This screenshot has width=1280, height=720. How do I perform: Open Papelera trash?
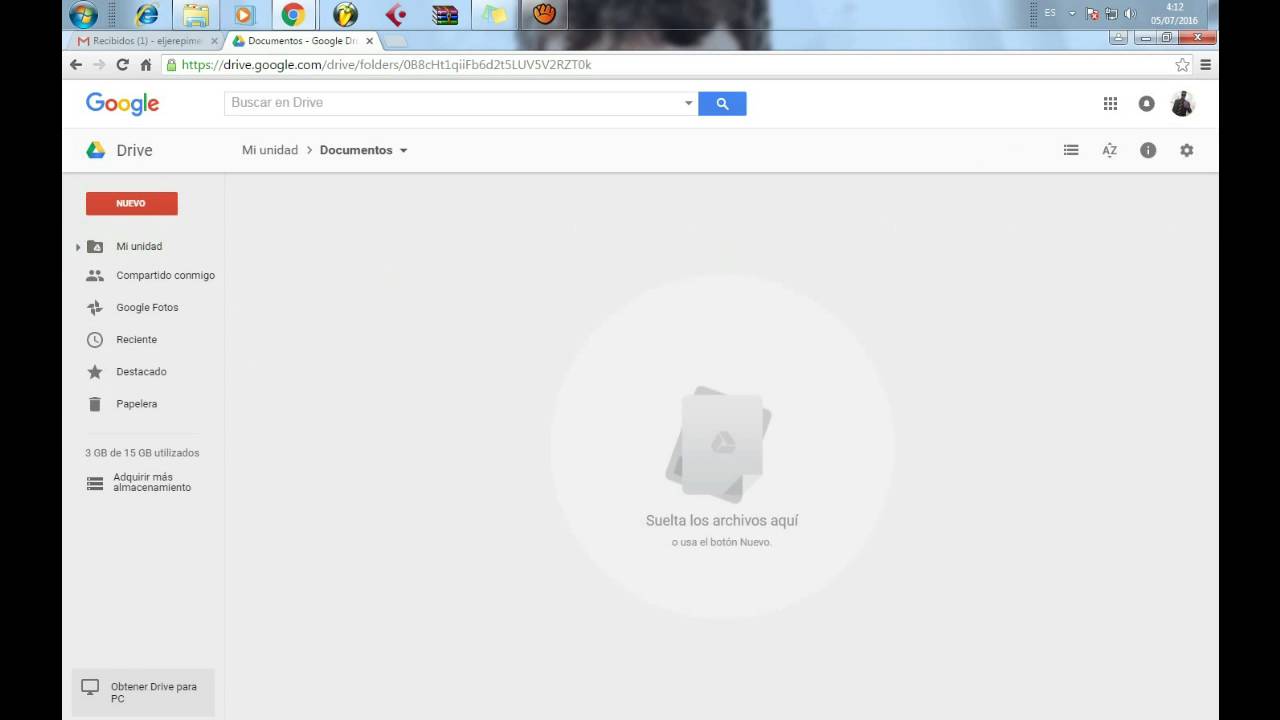click(x=136, y=404)
